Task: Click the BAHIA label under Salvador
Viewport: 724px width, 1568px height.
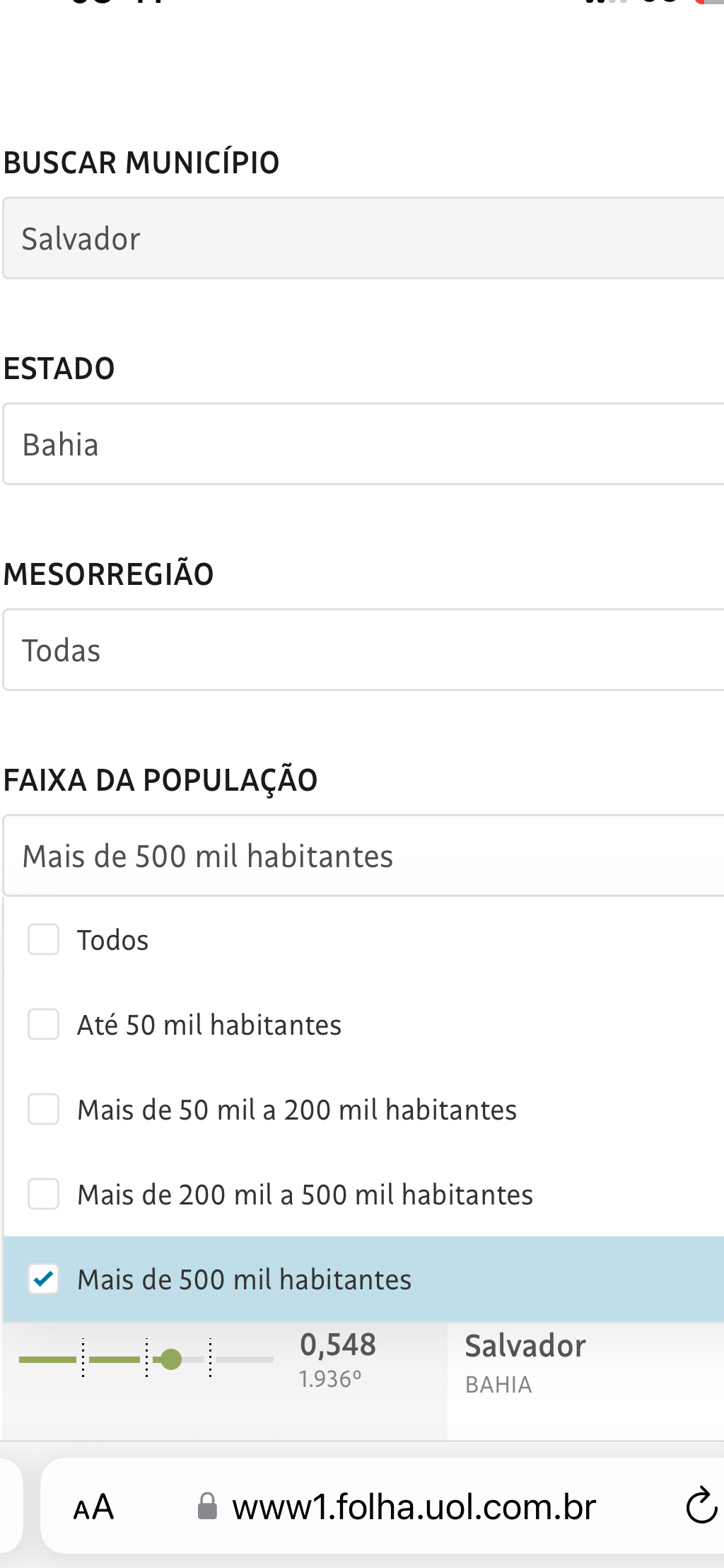Action: point(498,1385)
